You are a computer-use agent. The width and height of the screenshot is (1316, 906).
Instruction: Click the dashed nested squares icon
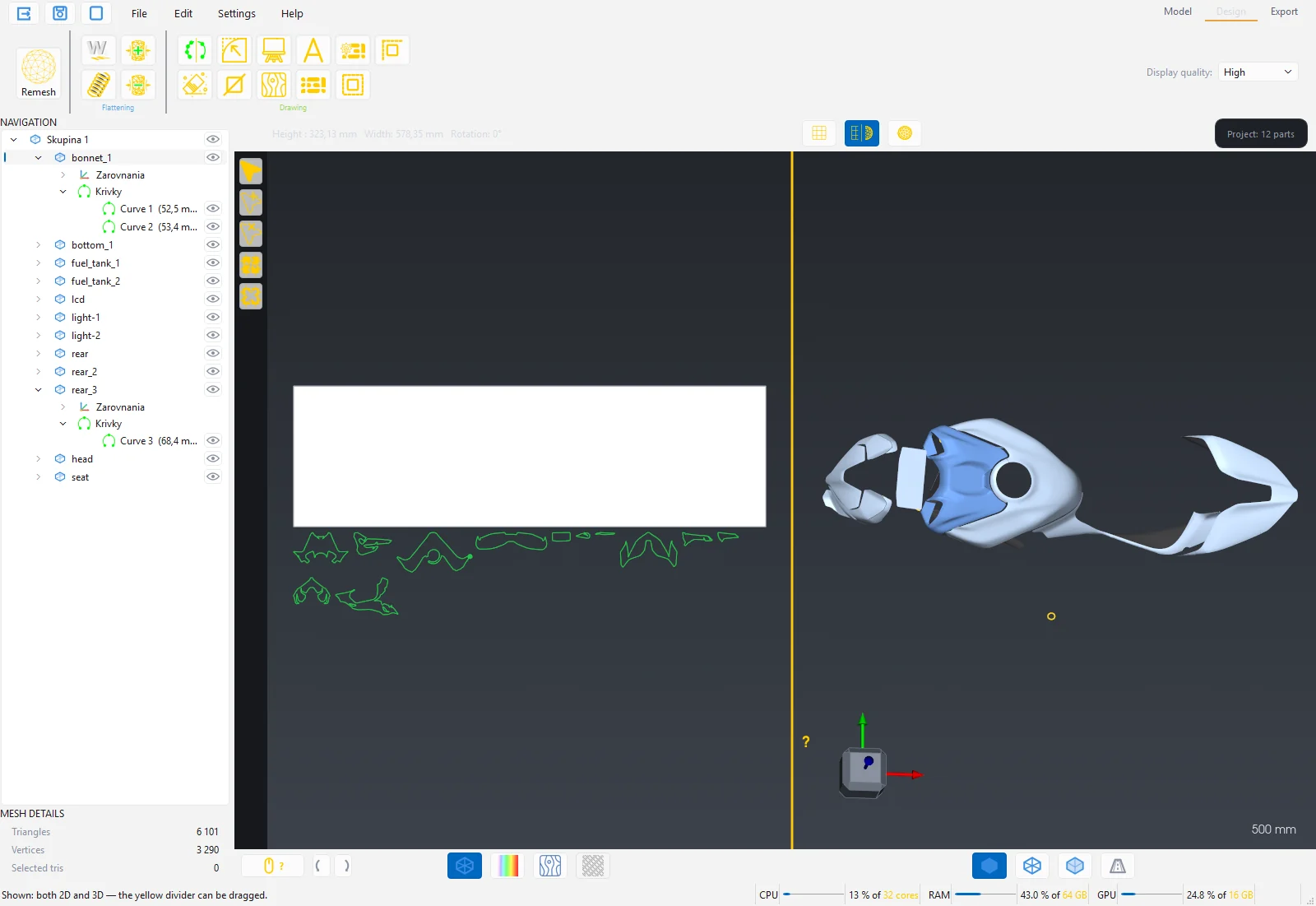point(353,85)
